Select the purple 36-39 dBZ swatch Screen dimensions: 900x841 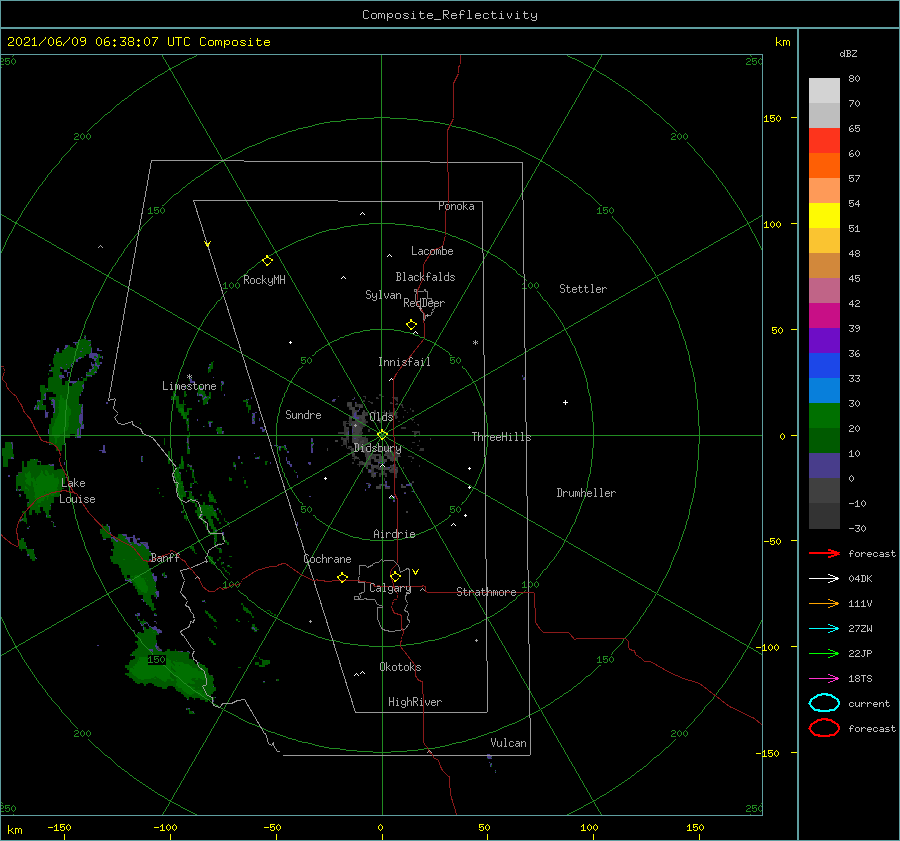point(824,340)
